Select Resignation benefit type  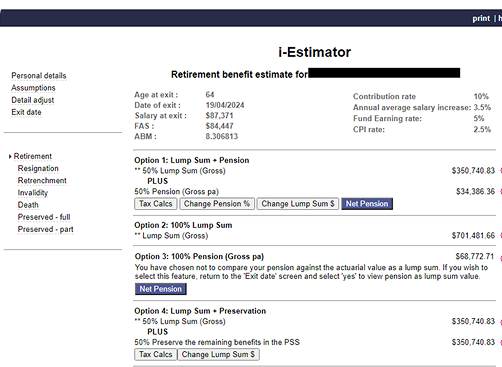tap(38, 168)
